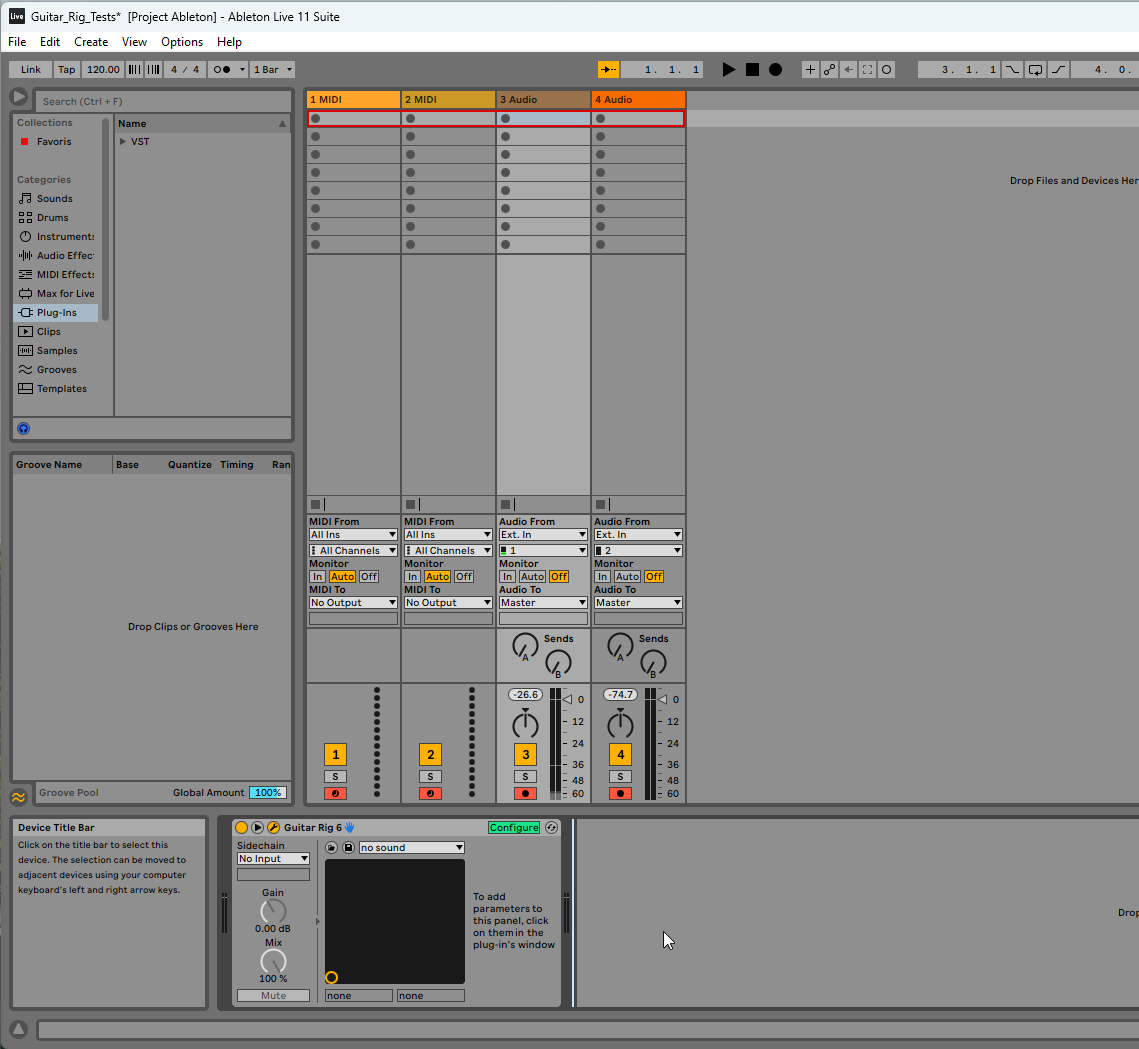Open track 1 MIDI From All Ins dropdown
The image size is (1139, 1049).
(x=353, y=535)
